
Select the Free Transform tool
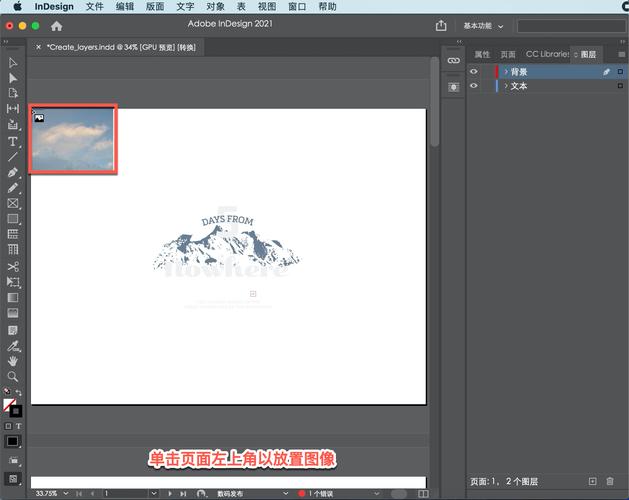[13, 282]
